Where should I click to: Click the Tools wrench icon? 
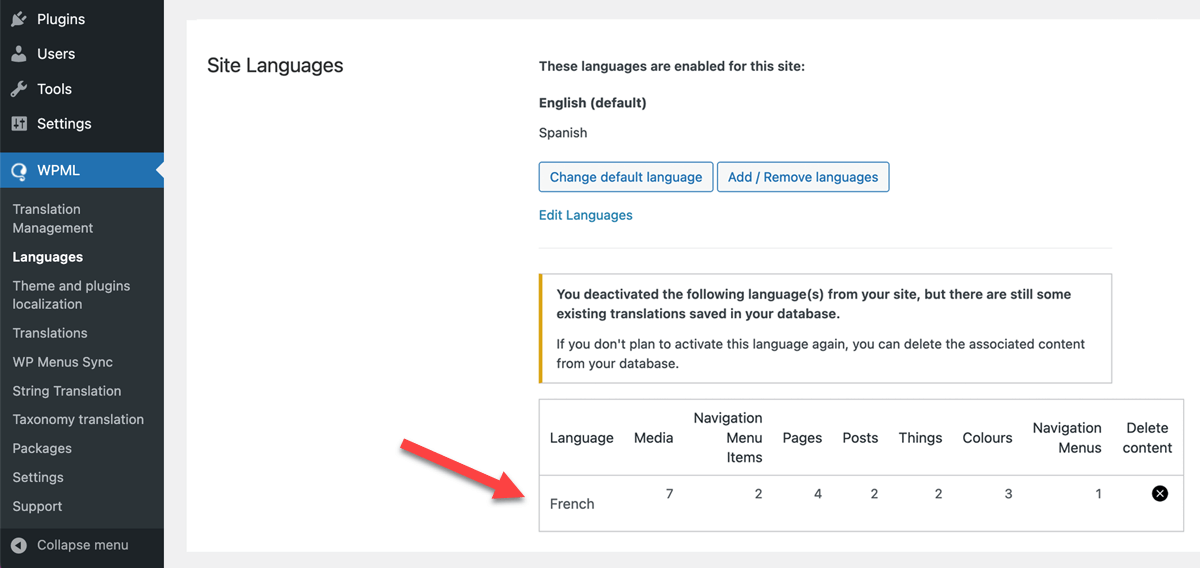tap(19, 89)
